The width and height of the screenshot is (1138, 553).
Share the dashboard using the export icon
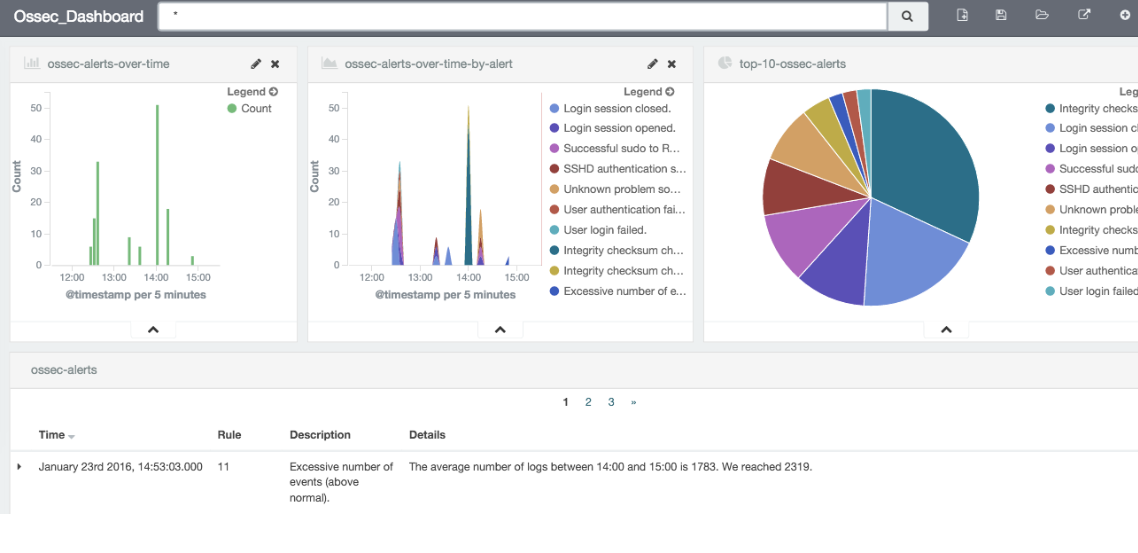pos(1084,15)
